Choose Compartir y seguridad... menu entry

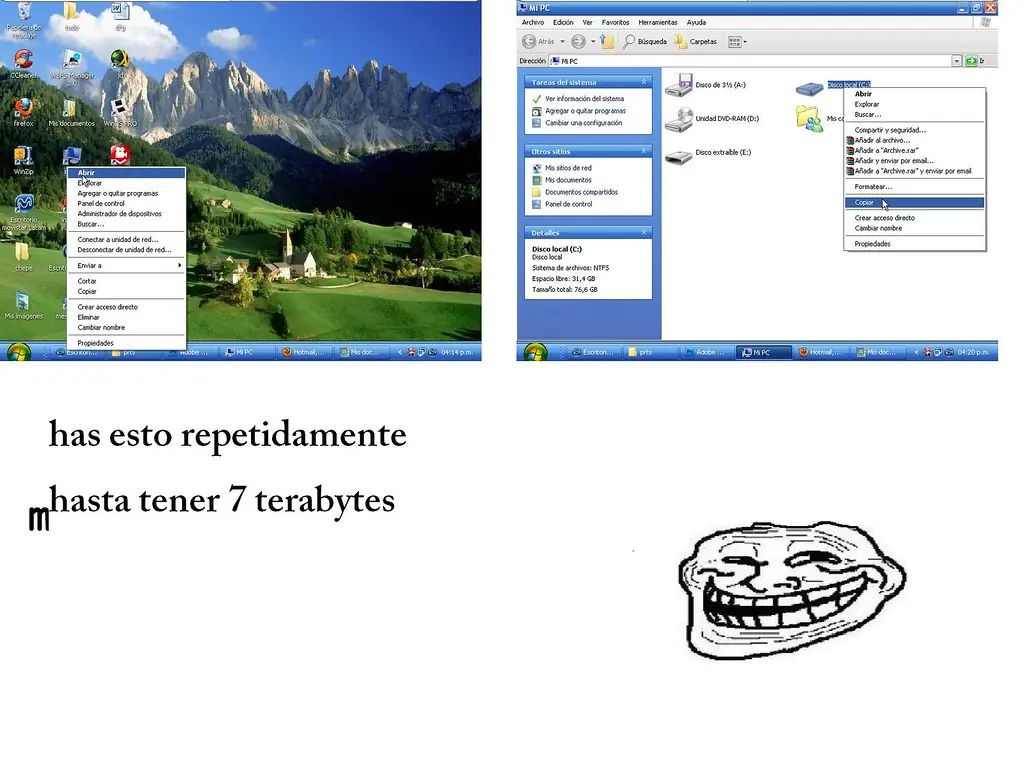pyautogui.click(x=914, y=130)
